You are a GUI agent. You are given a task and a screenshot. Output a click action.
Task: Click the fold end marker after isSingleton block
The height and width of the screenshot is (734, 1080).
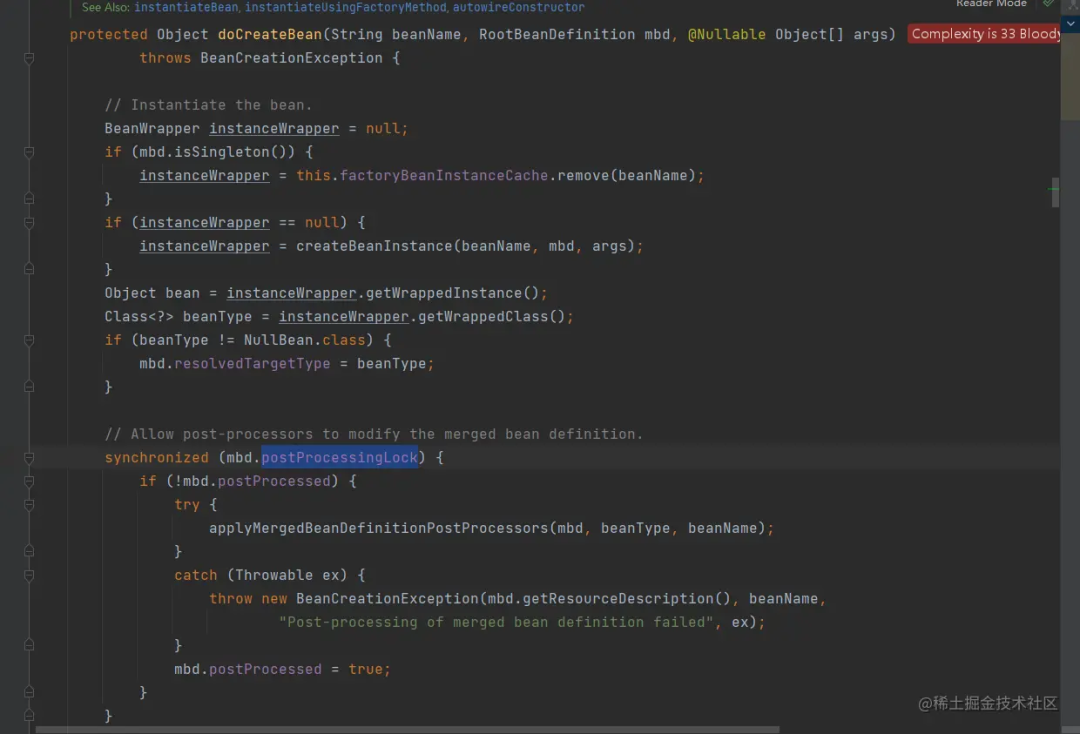pos(29,199)
